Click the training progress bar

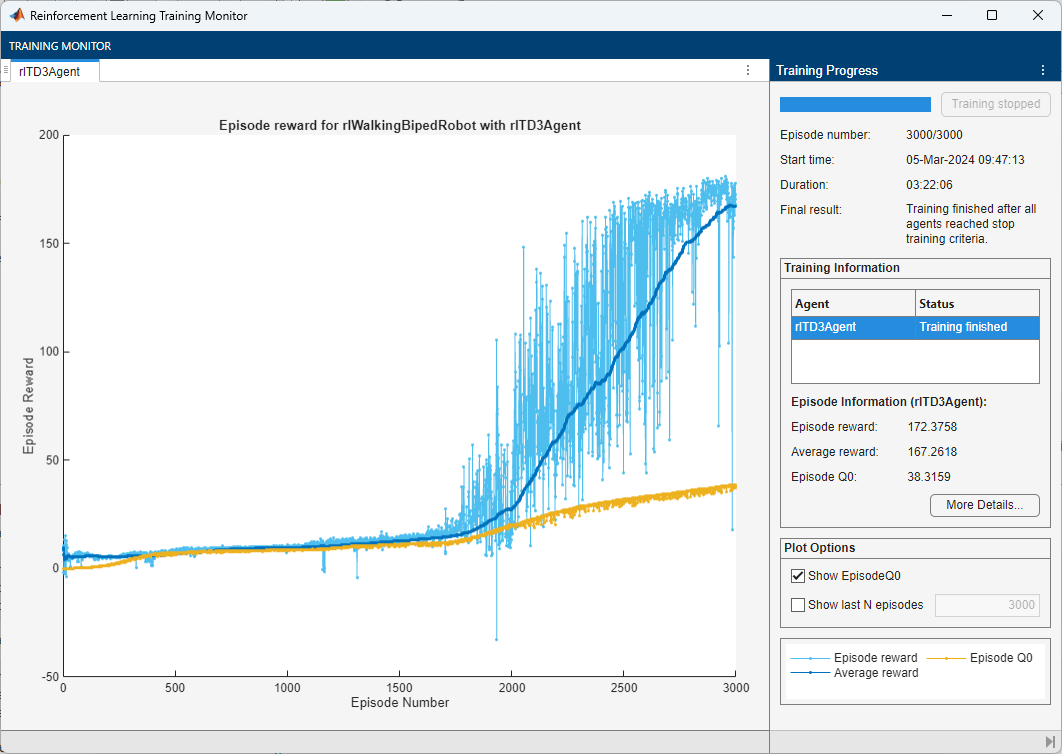[x=855, y=104]
